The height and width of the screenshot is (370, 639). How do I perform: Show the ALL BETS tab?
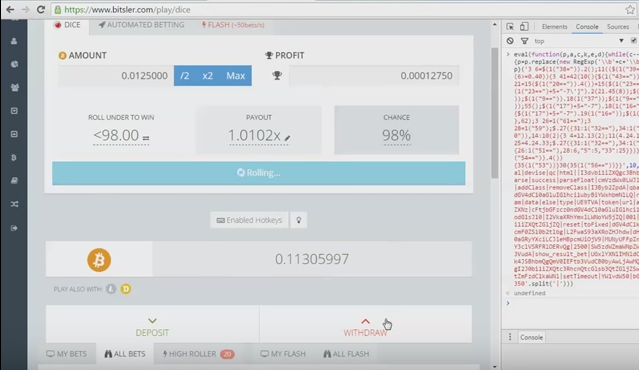[x=125, y=354]
